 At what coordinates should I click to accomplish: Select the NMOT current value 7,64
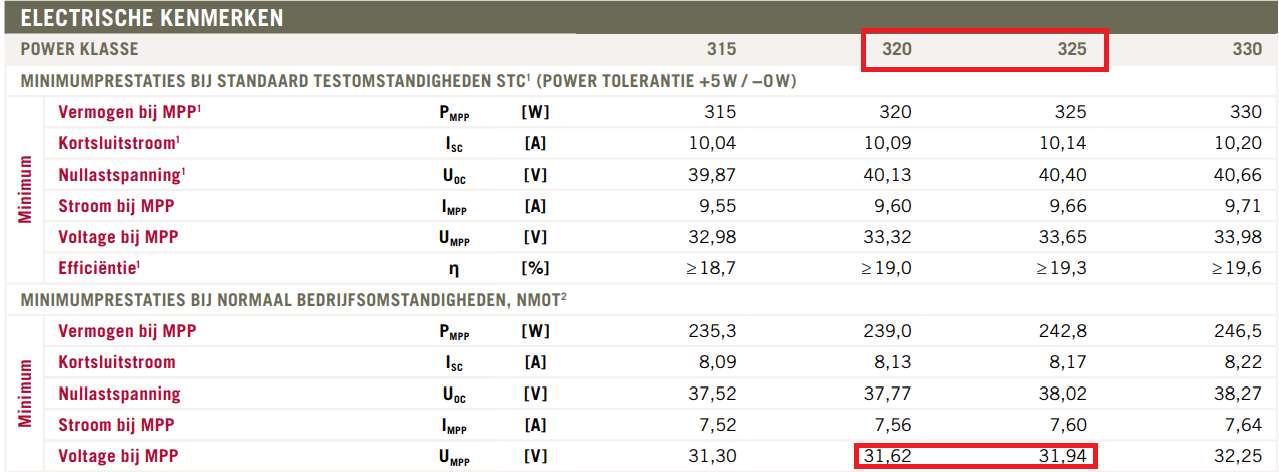pyautogui.click(x=1244, y=425)
